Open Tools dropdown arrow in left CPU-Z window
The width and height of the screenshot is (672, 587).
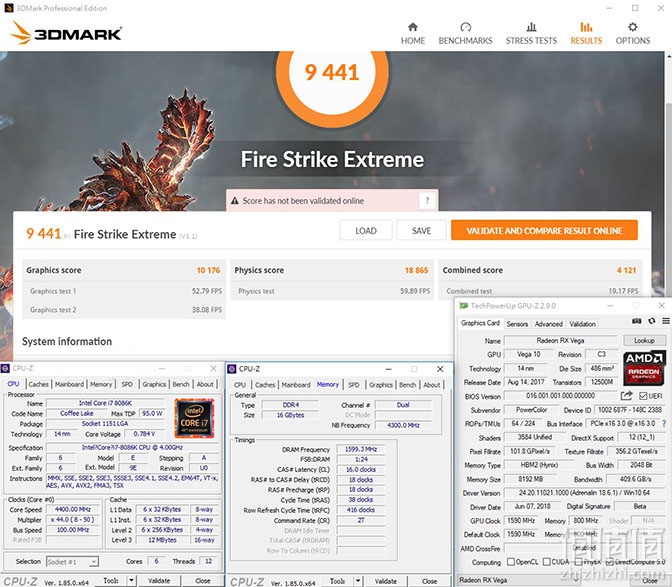(x=131, y=581)
